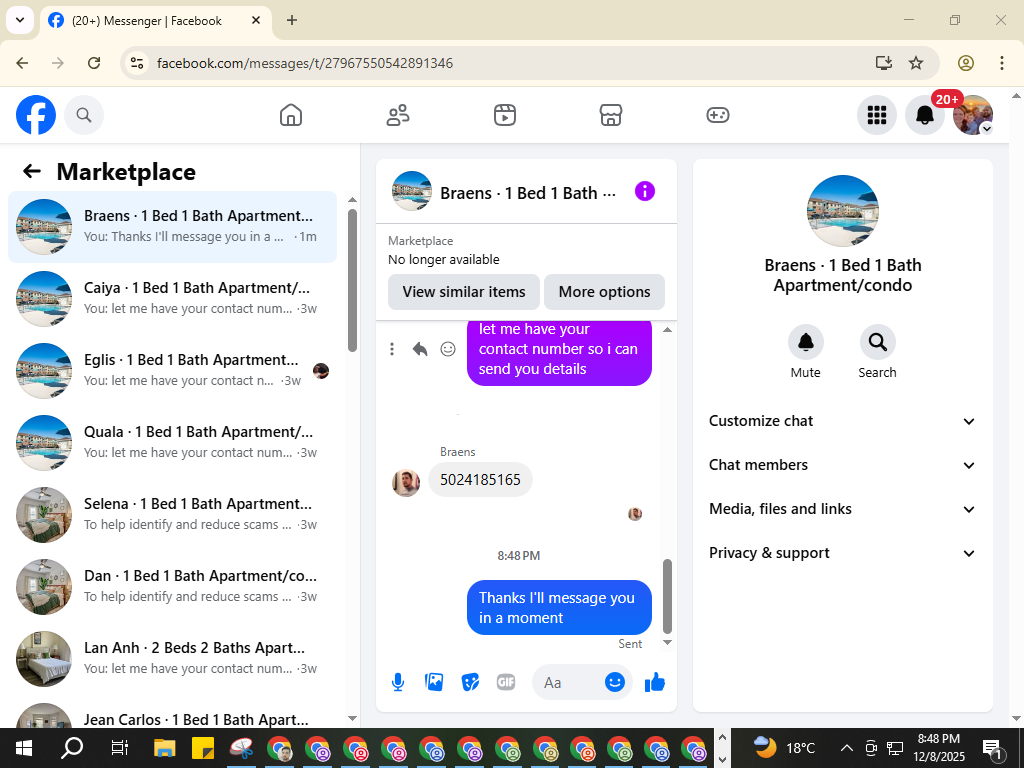1024x768 pixels.
Task: Expand Privacy & support section
Action: (842, 553)
